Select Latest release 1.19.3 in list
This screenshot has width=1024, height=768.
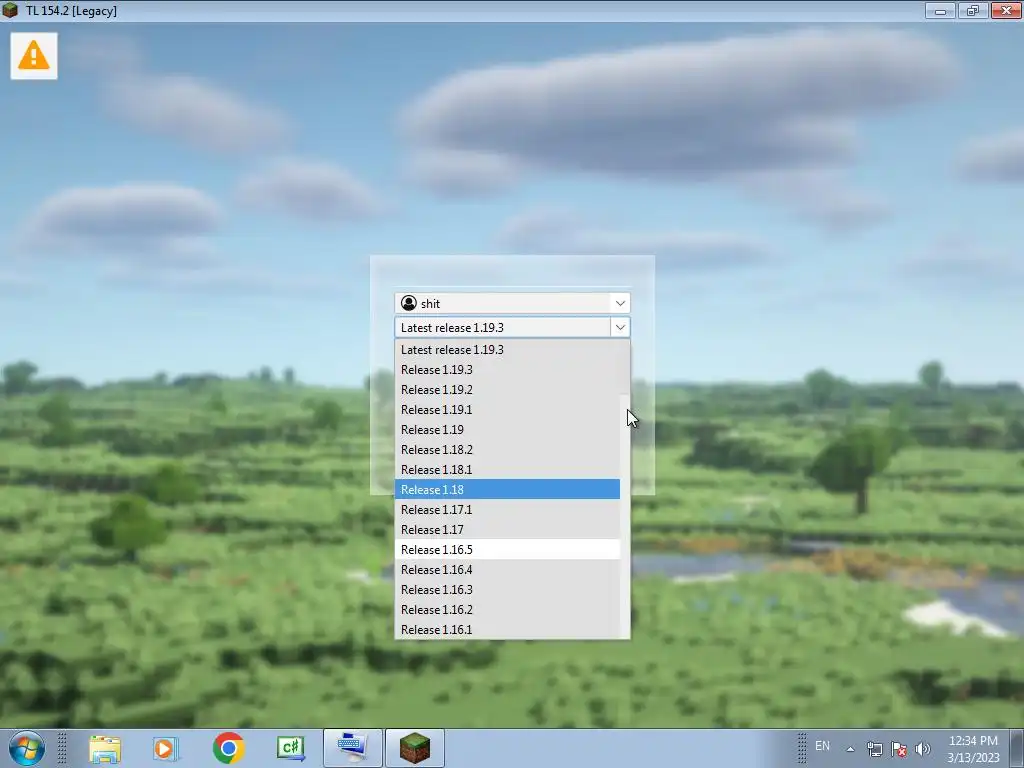(507, 349)
